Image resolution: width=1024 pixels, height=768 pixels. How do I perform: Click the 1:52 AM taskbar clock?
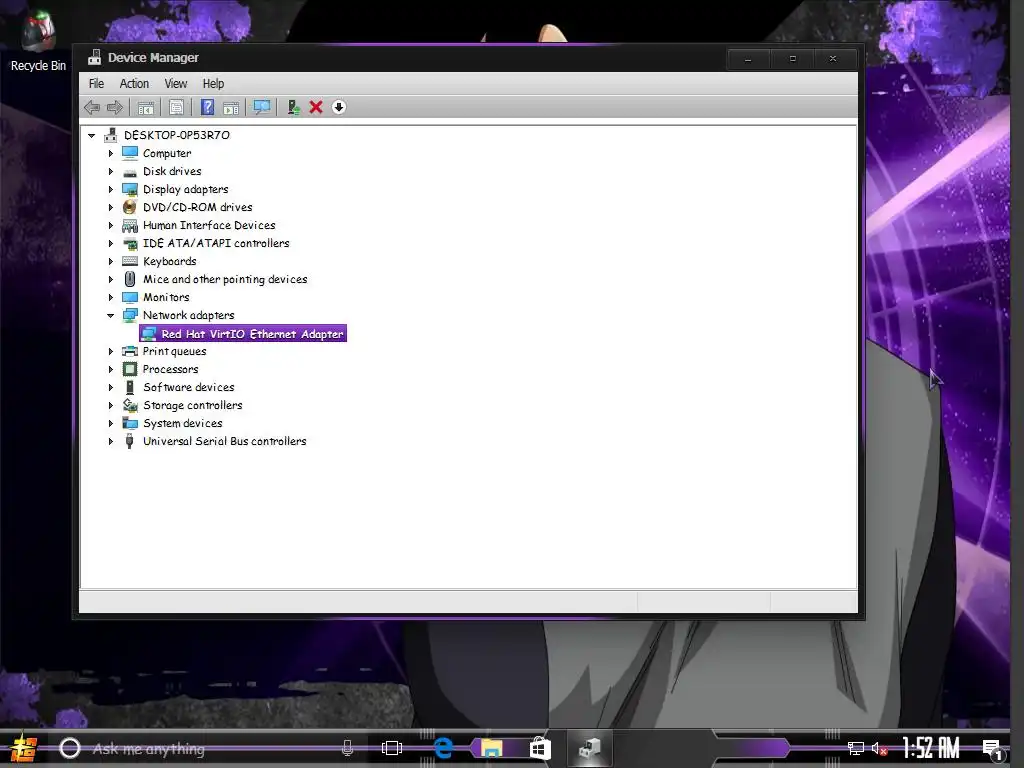[931, 748]
